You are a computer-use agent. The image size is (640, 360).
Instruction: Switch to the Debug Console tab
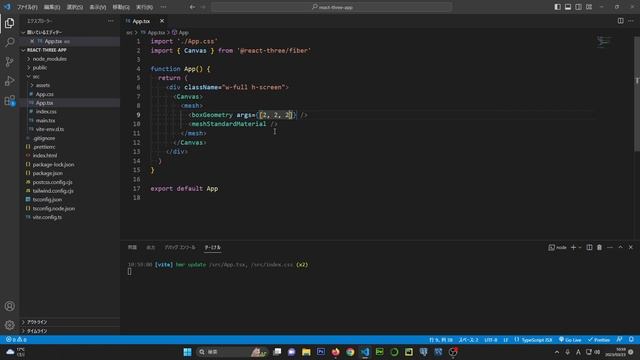pyautogui.click(x=180, y=247)
